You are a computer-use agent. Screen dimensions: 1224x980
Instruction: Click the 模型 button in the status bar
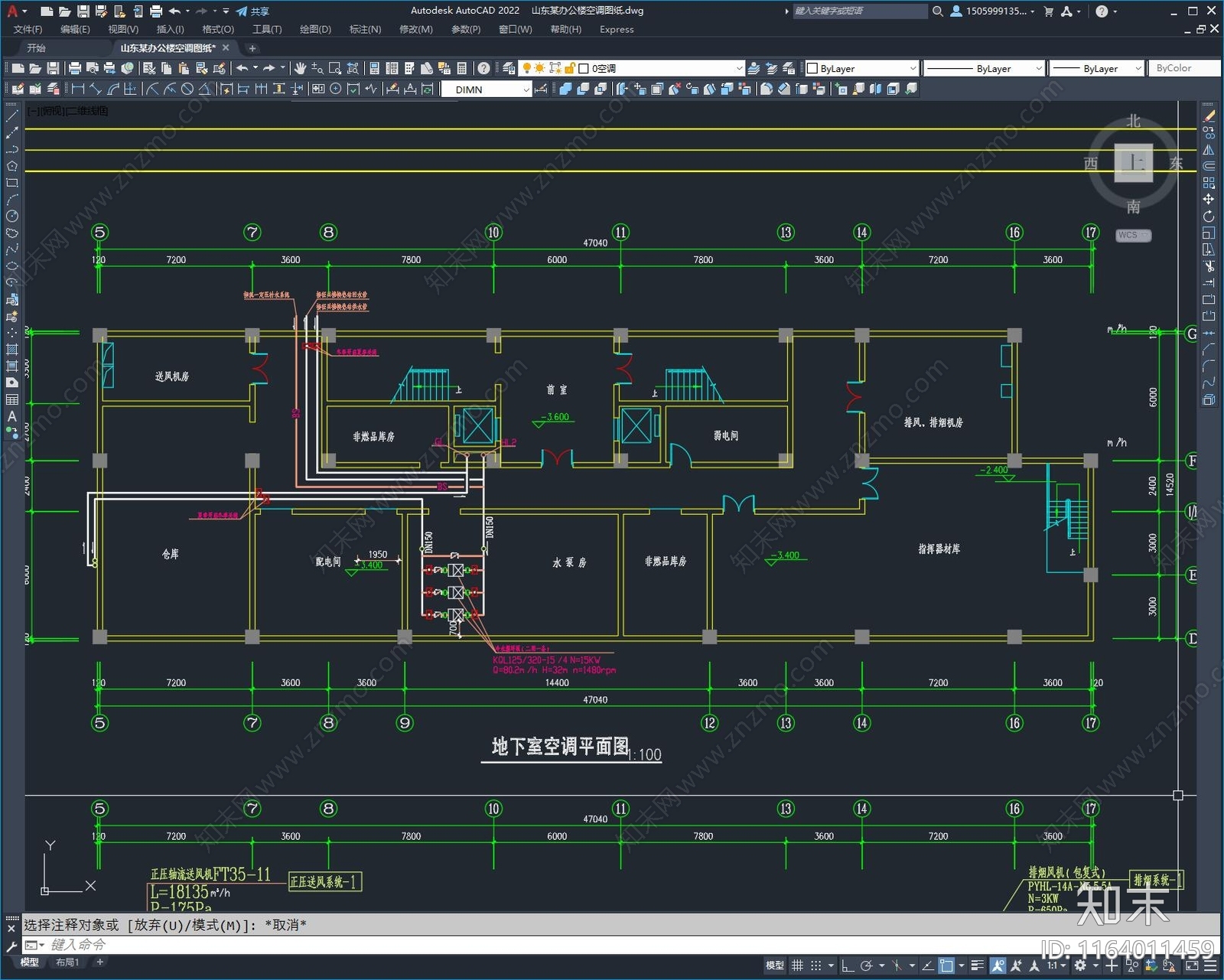(773, 965)
